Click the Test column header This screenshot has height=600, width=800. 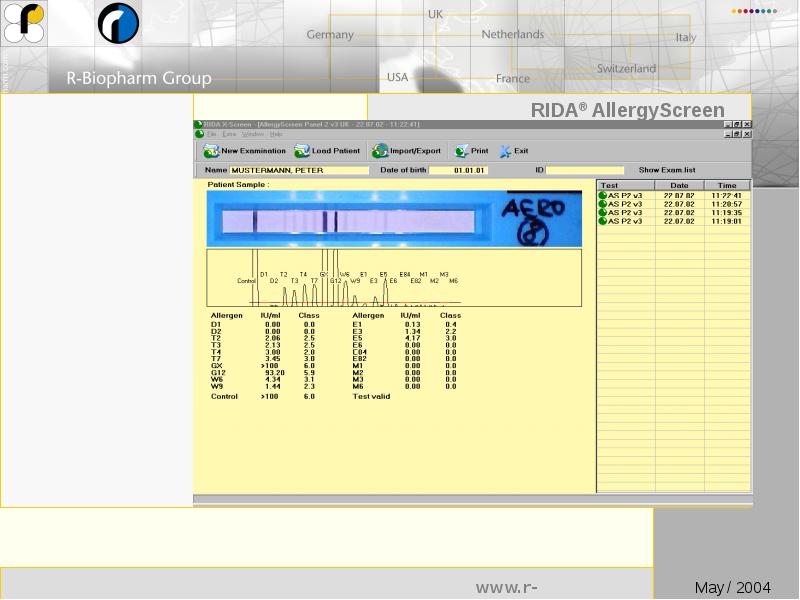point(626,185)
